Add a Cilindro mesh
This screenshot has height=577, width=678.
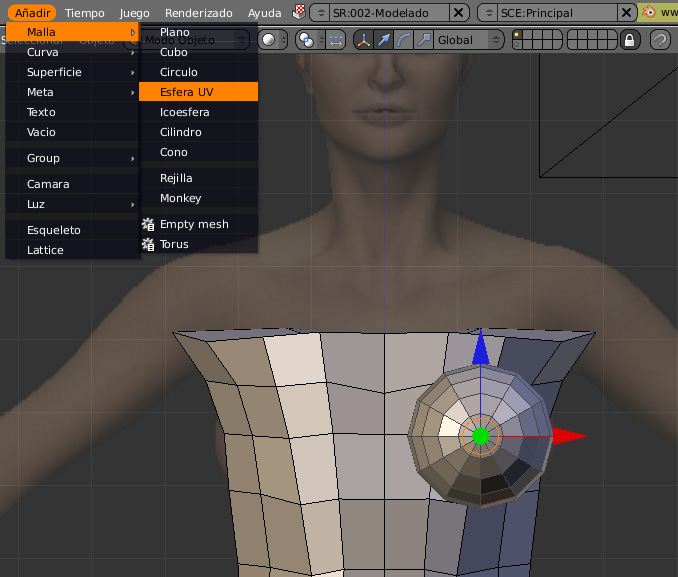pyautogui.click(x=198, y=132)
